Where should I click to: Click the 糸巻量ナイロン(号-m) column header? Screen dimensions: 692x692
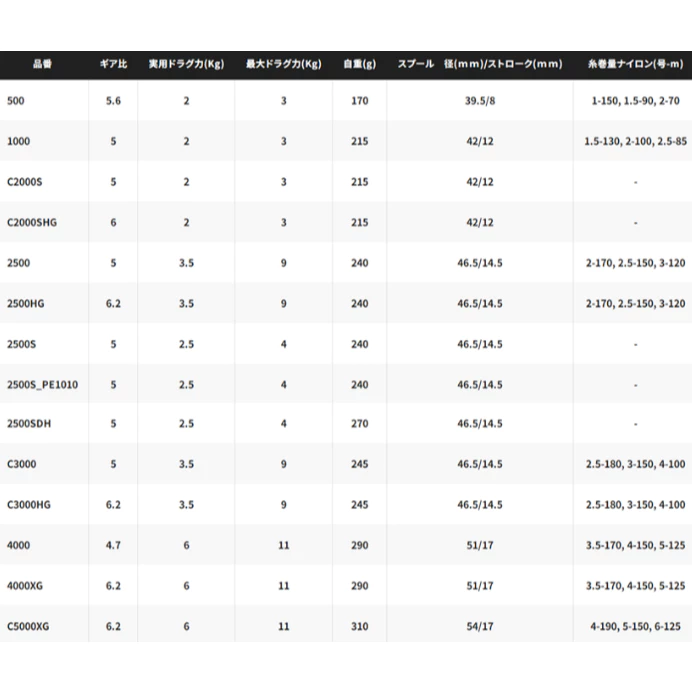(x=636, y=64)
